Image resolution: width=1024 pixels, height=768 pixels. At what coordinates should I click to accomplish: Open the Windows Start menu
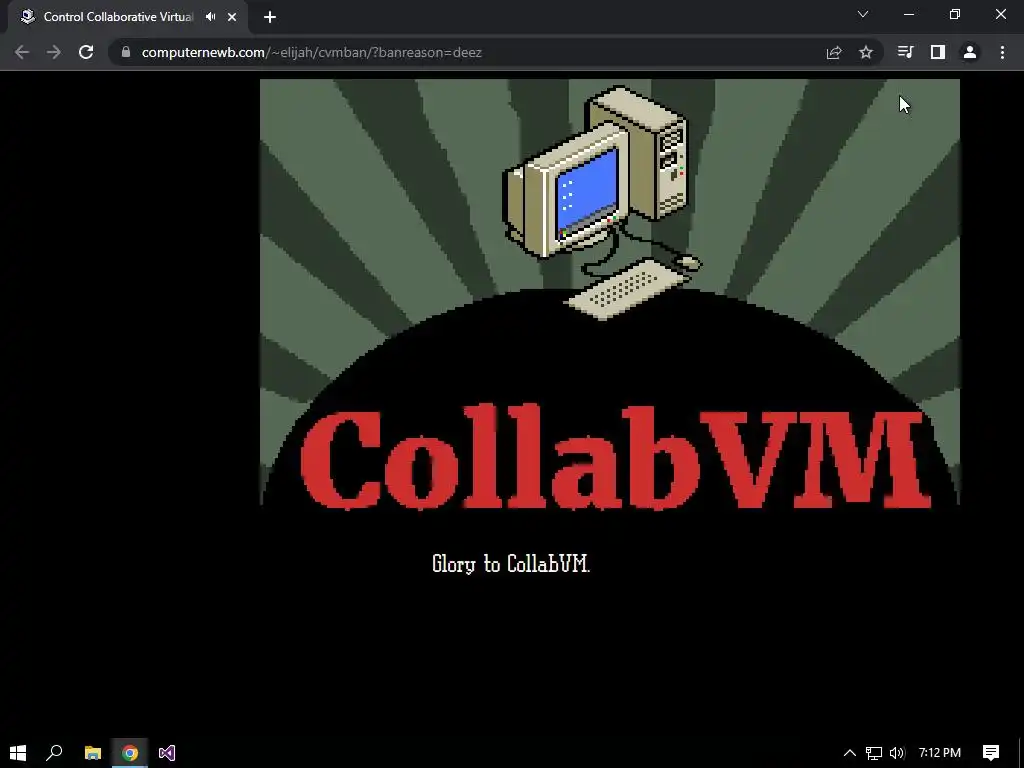tap(18, 752)
